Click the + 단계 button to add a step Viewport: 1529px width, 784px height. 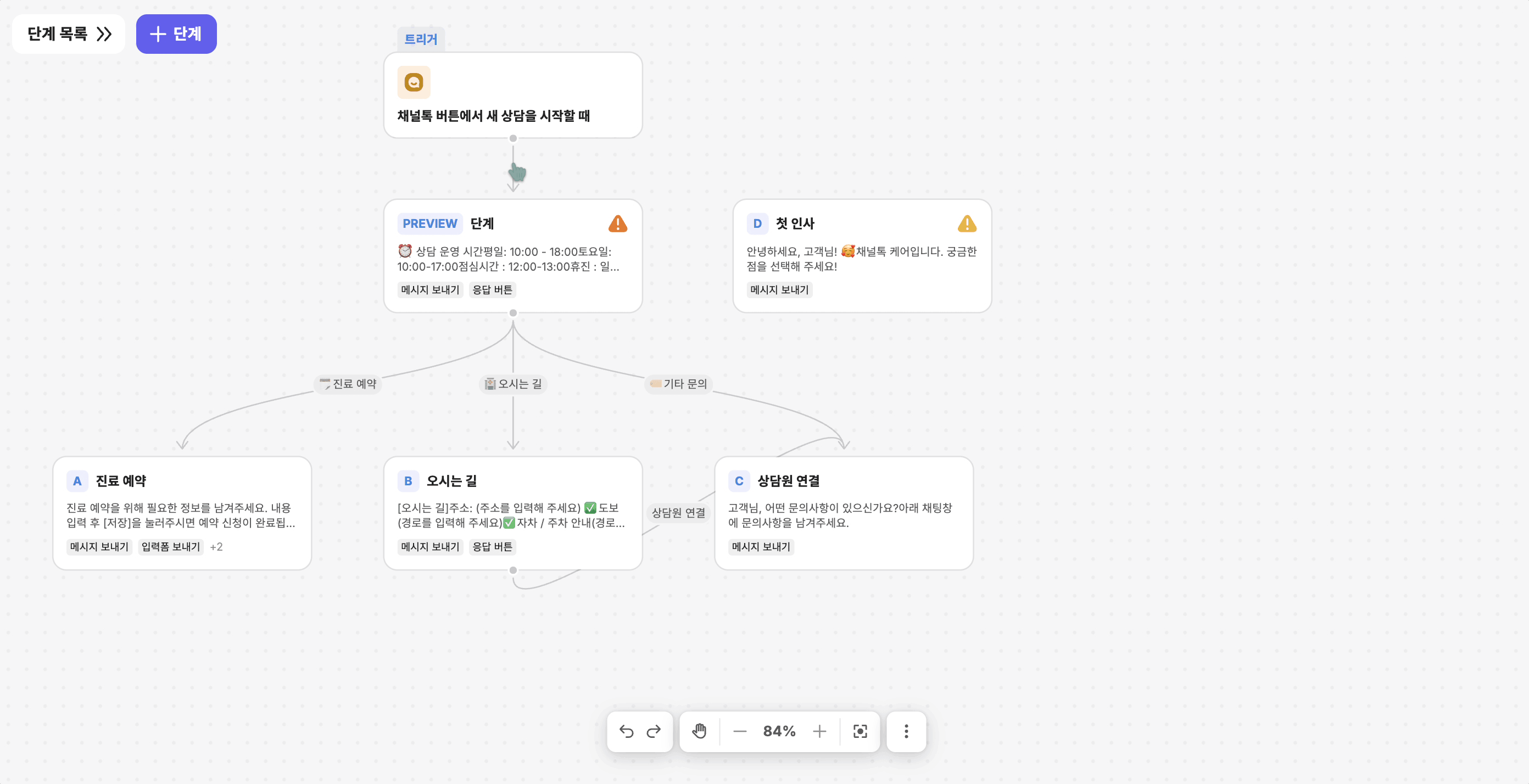click(x=176, y=34)
